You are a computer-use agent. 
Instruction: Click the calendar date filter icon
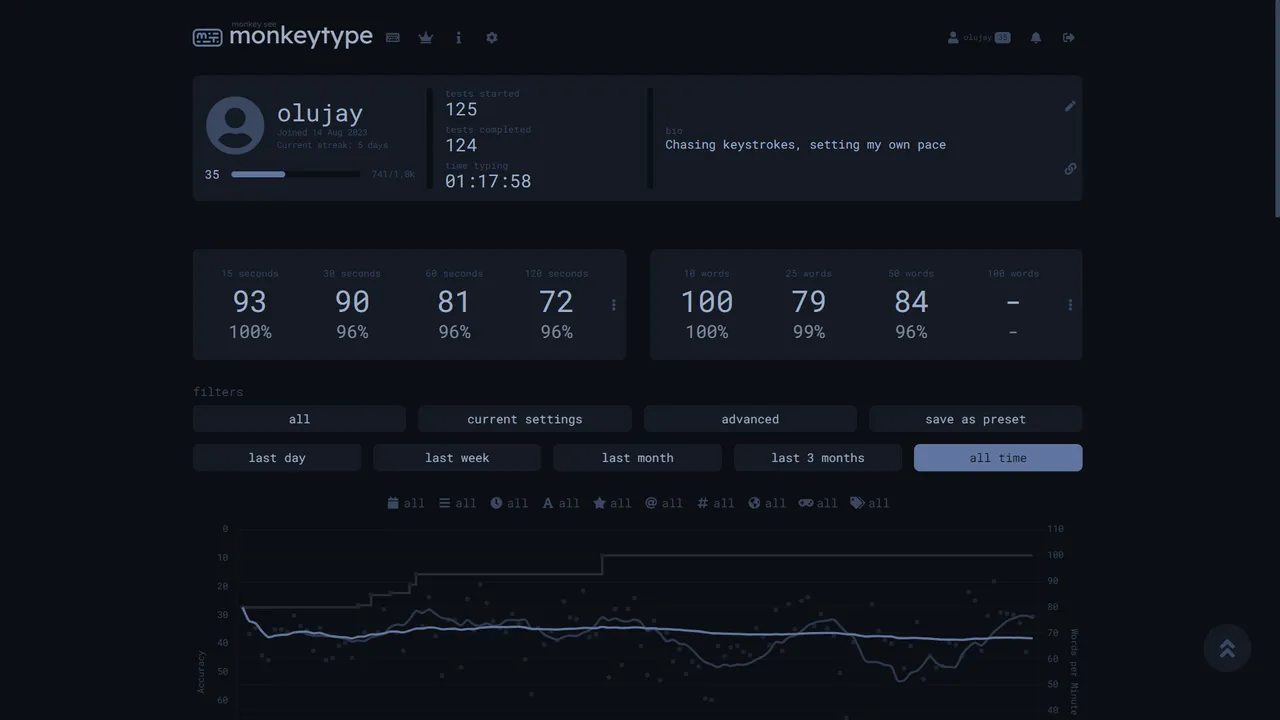tap(393, 503)
